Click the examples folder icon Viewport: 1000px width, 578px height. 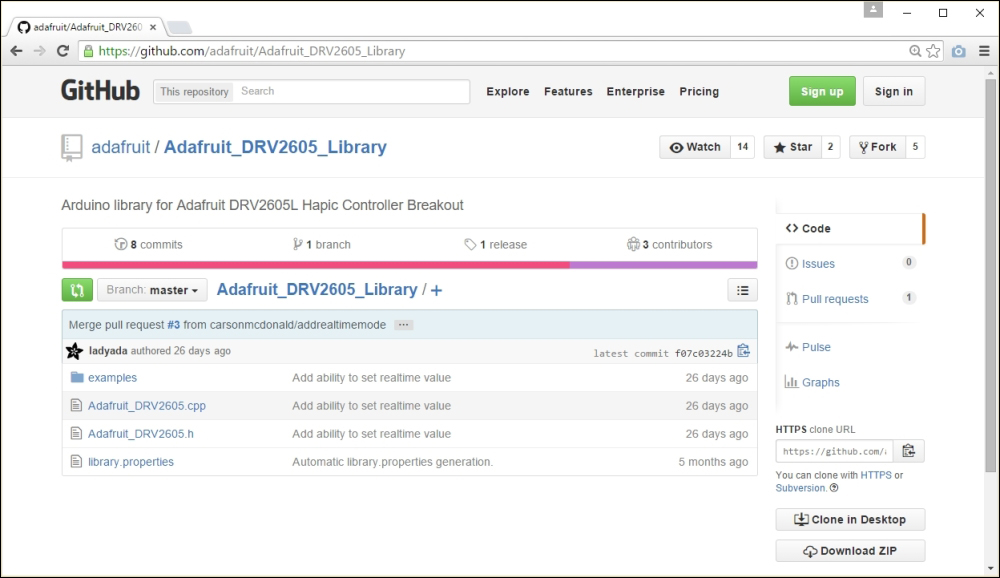77,377
